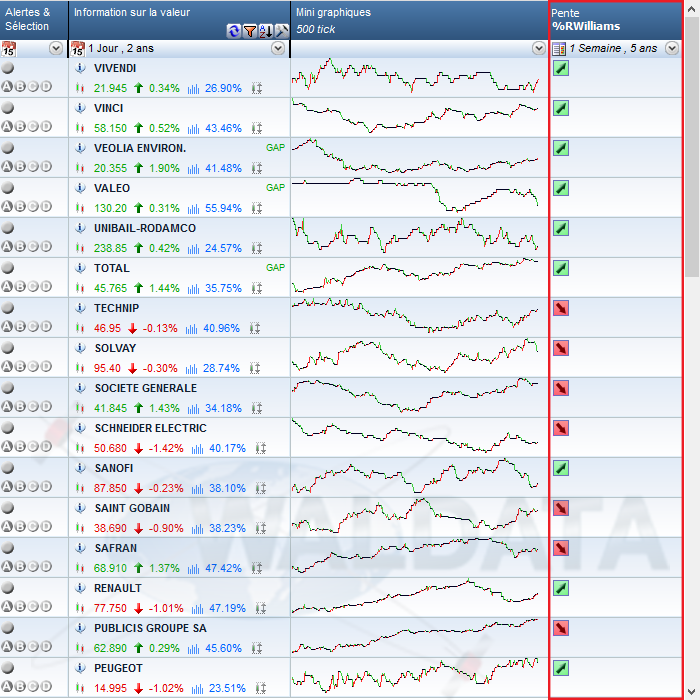Viewport: 700px width, 700px height.
Task: Toggle the alert circle for TECHNIP
Action: (8, 308)
